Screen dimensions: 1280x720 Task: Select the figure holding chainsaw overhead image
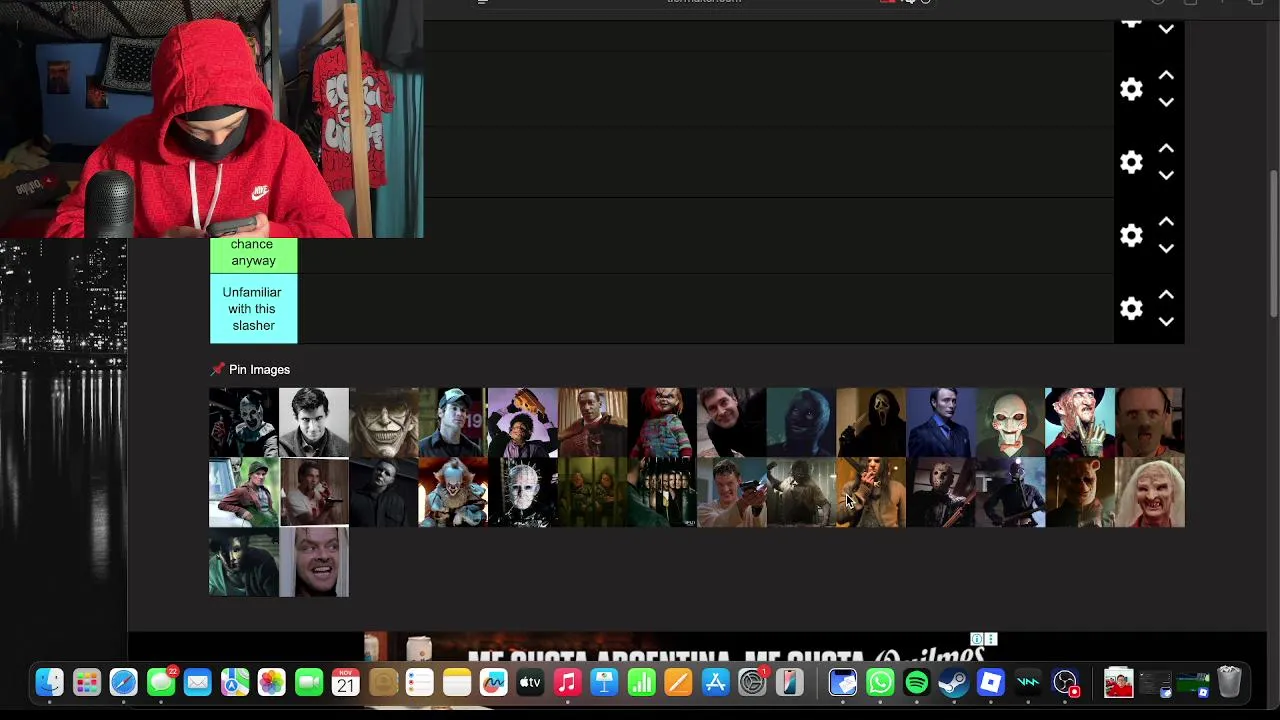[522, 423]
